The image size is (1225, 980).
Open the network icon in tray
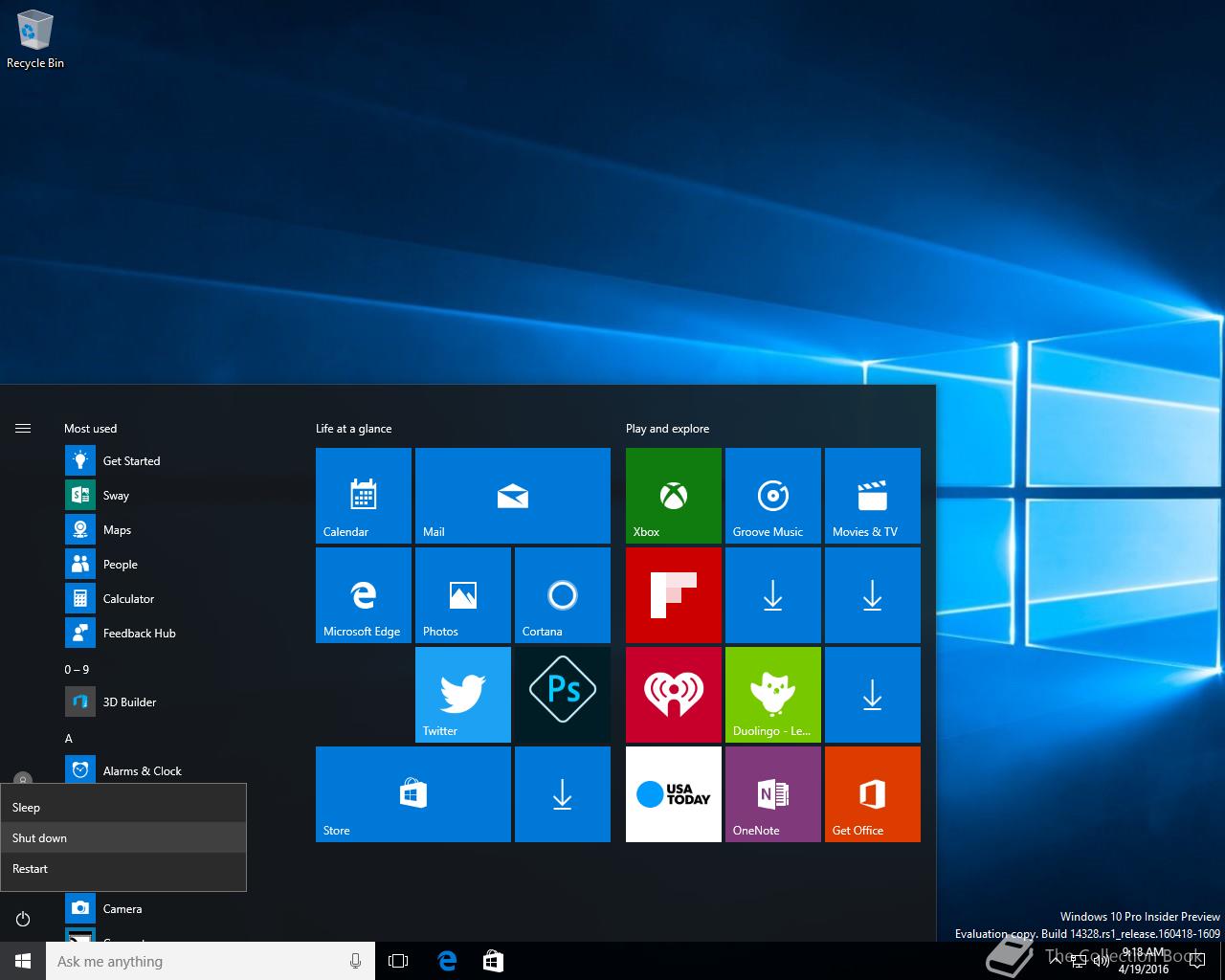click(x=1078, y=961)
